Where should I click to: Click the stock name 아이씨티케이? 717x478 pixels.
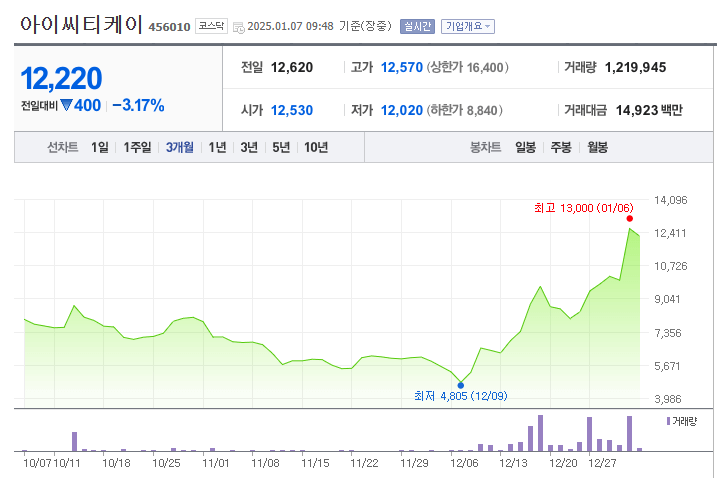81,25
